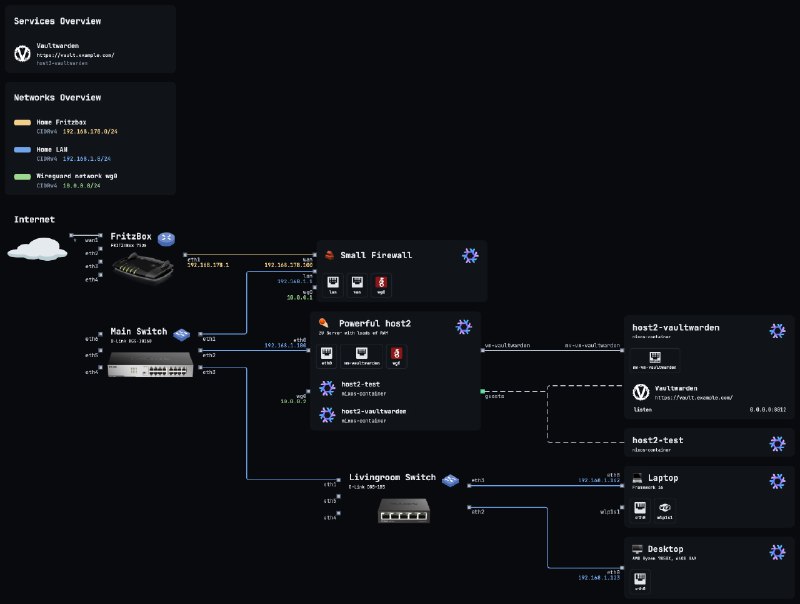Click the switch icon beside Main Switch
Screen dimensions: 800x604
coord(182,335)
